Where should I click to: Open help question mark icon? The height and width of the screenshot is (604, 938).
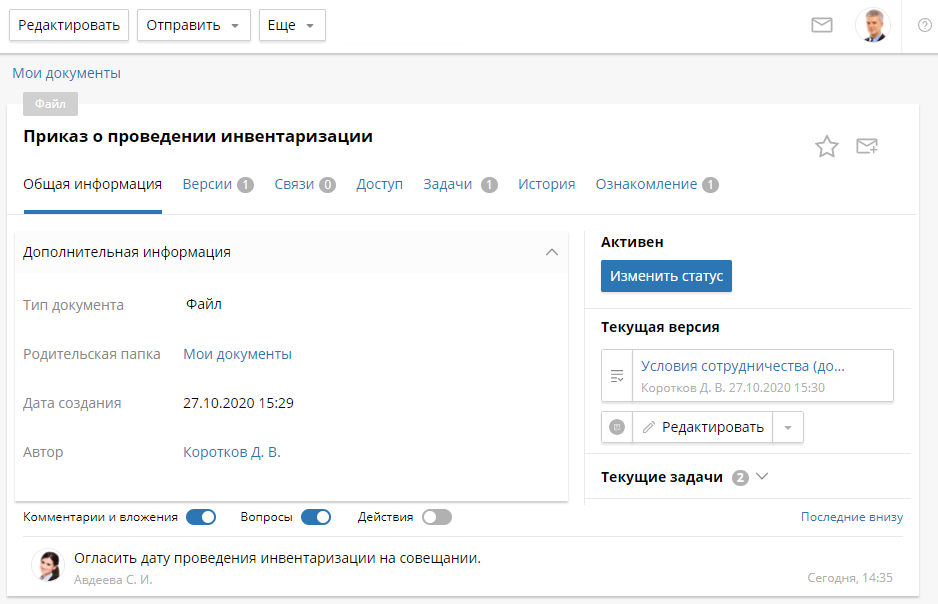tap(924, 25)
